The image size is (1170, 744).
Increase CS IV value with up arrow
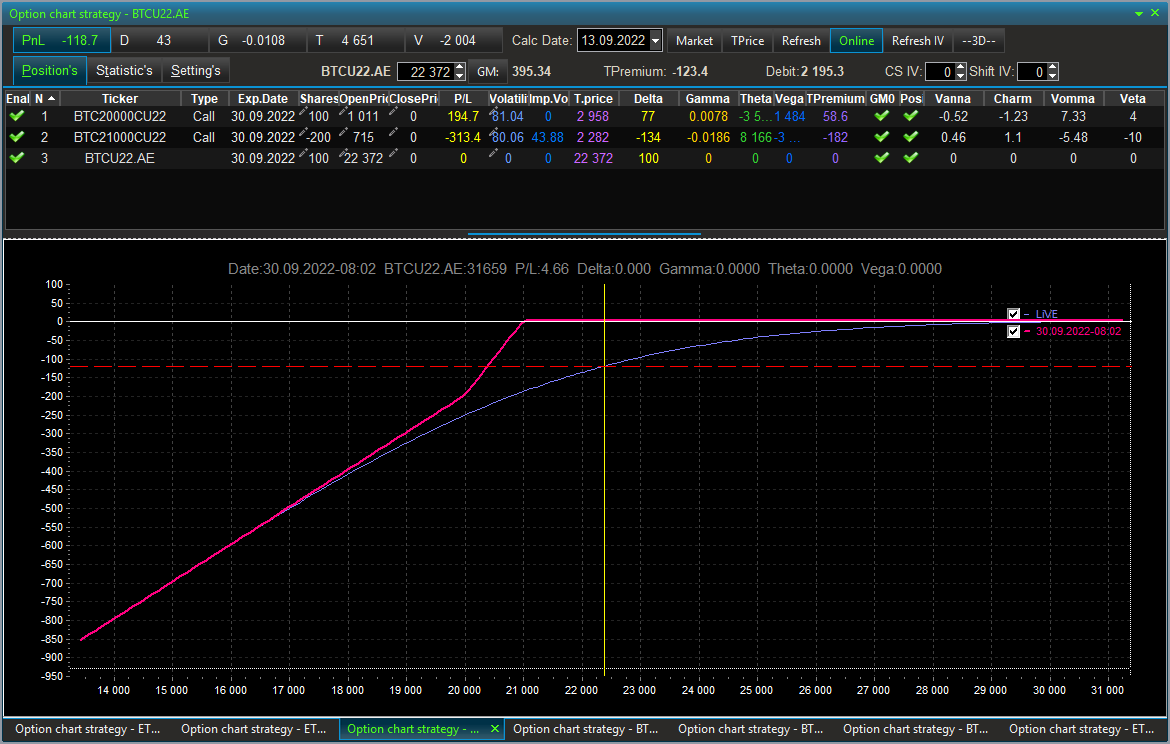[x=960, y=67]
